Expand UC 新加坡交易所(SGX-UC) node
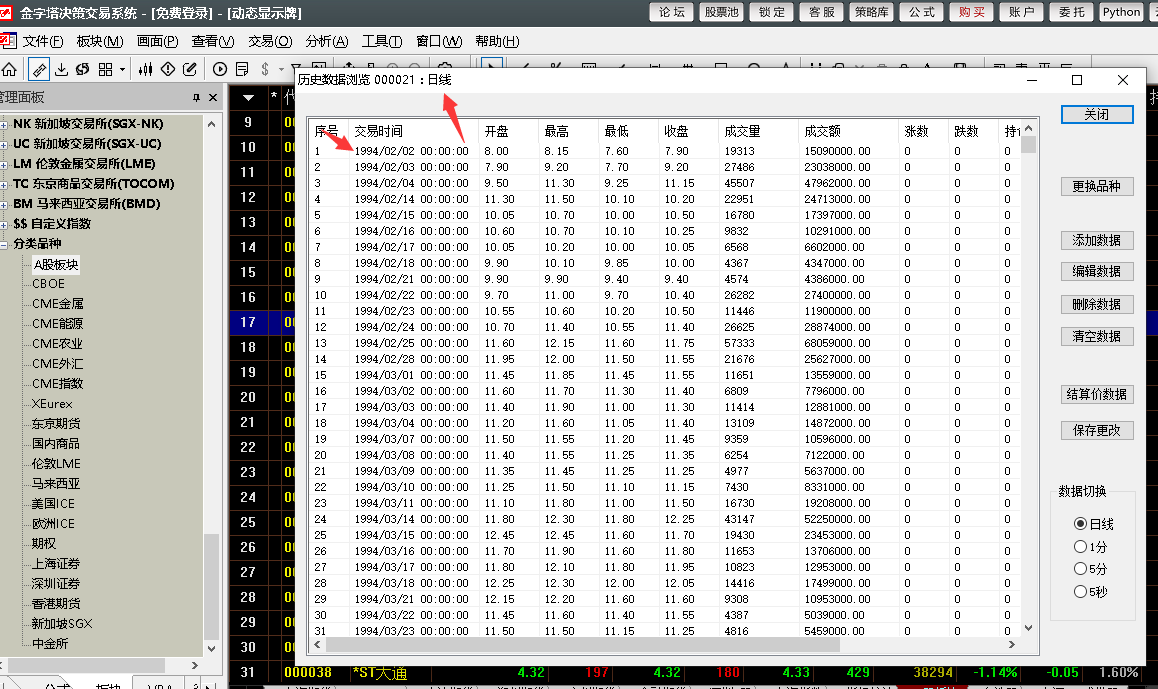The image size is (1158, 689). tap(4, 144)
